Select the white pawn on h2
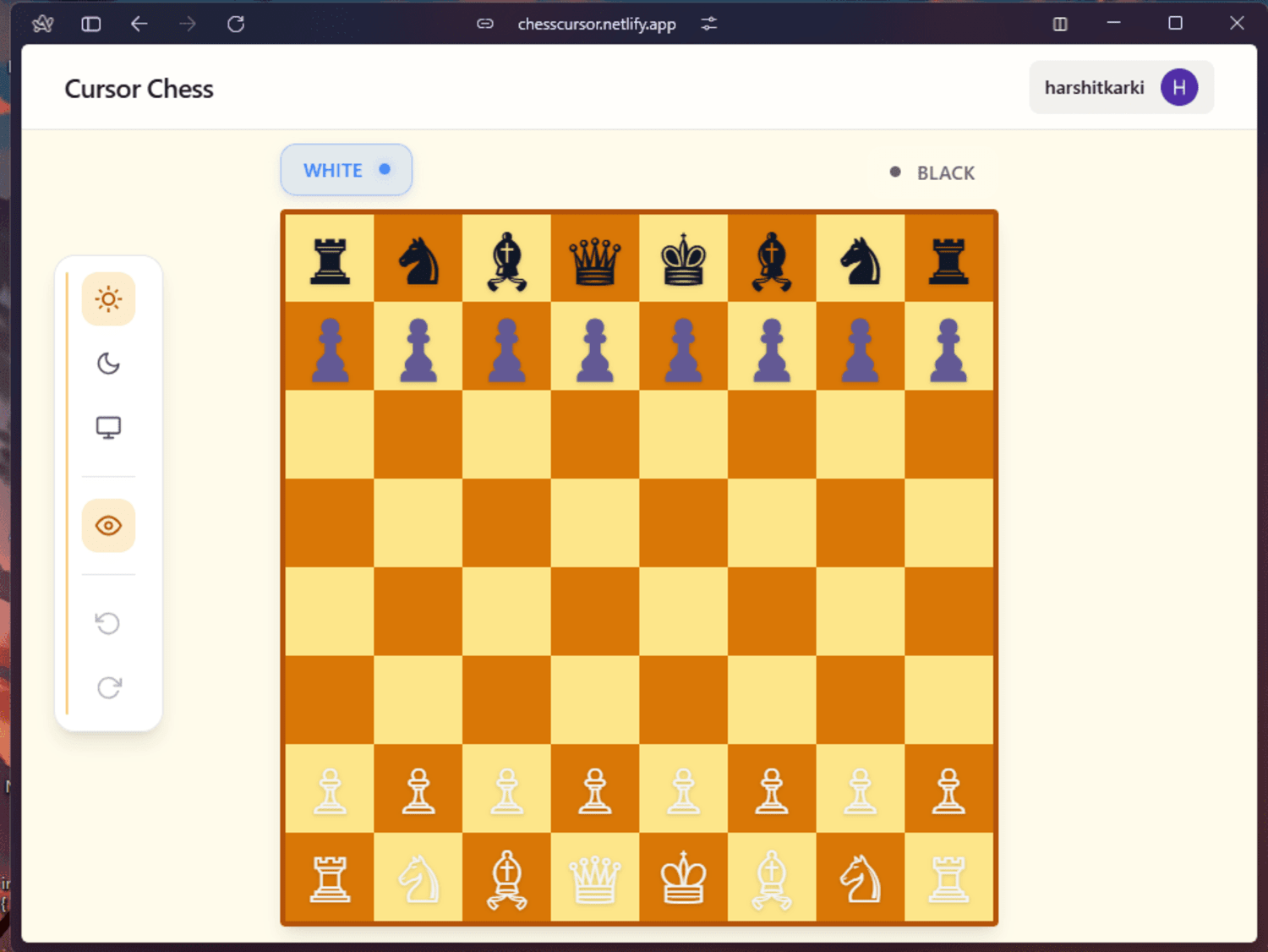The height and width of the screenshot is (952, 1268). pos(948,789)
